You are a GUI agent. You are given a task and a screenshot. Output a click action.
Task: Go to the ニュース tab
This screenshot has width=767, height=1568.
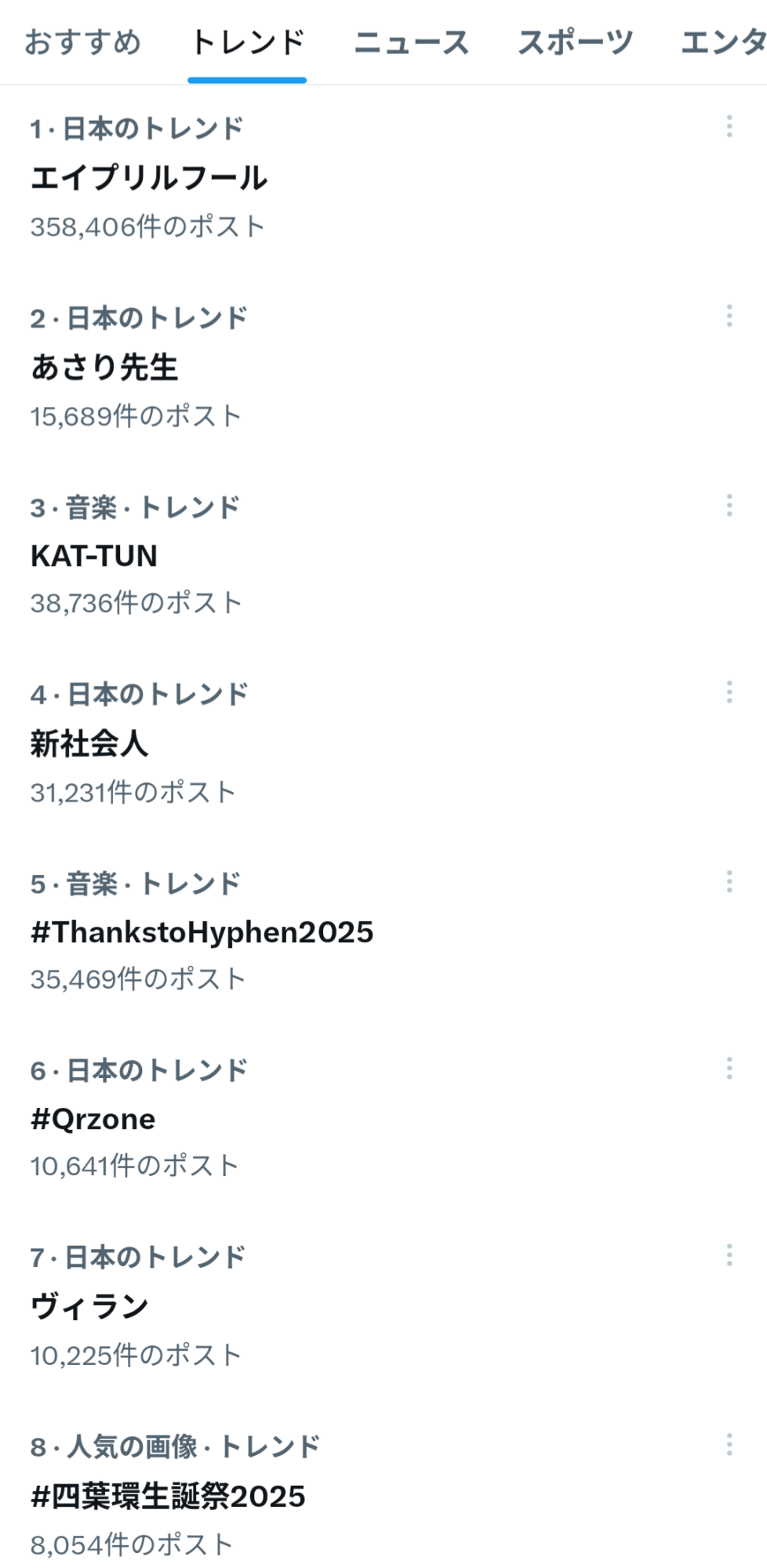click(411, 42)
